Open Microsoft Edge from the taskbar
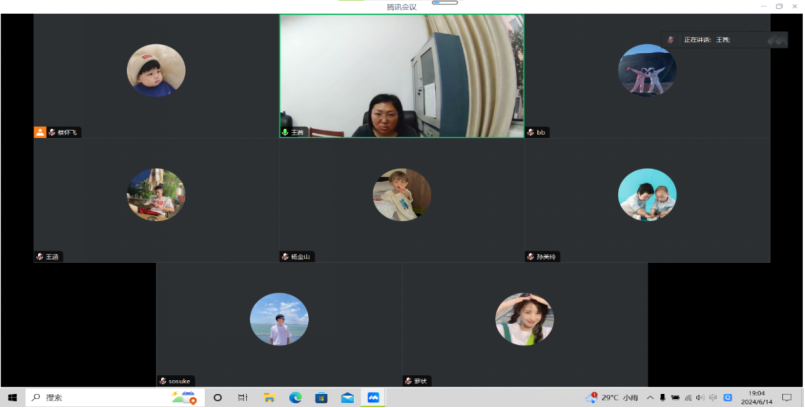805x408 pixels. pos(295,397)
